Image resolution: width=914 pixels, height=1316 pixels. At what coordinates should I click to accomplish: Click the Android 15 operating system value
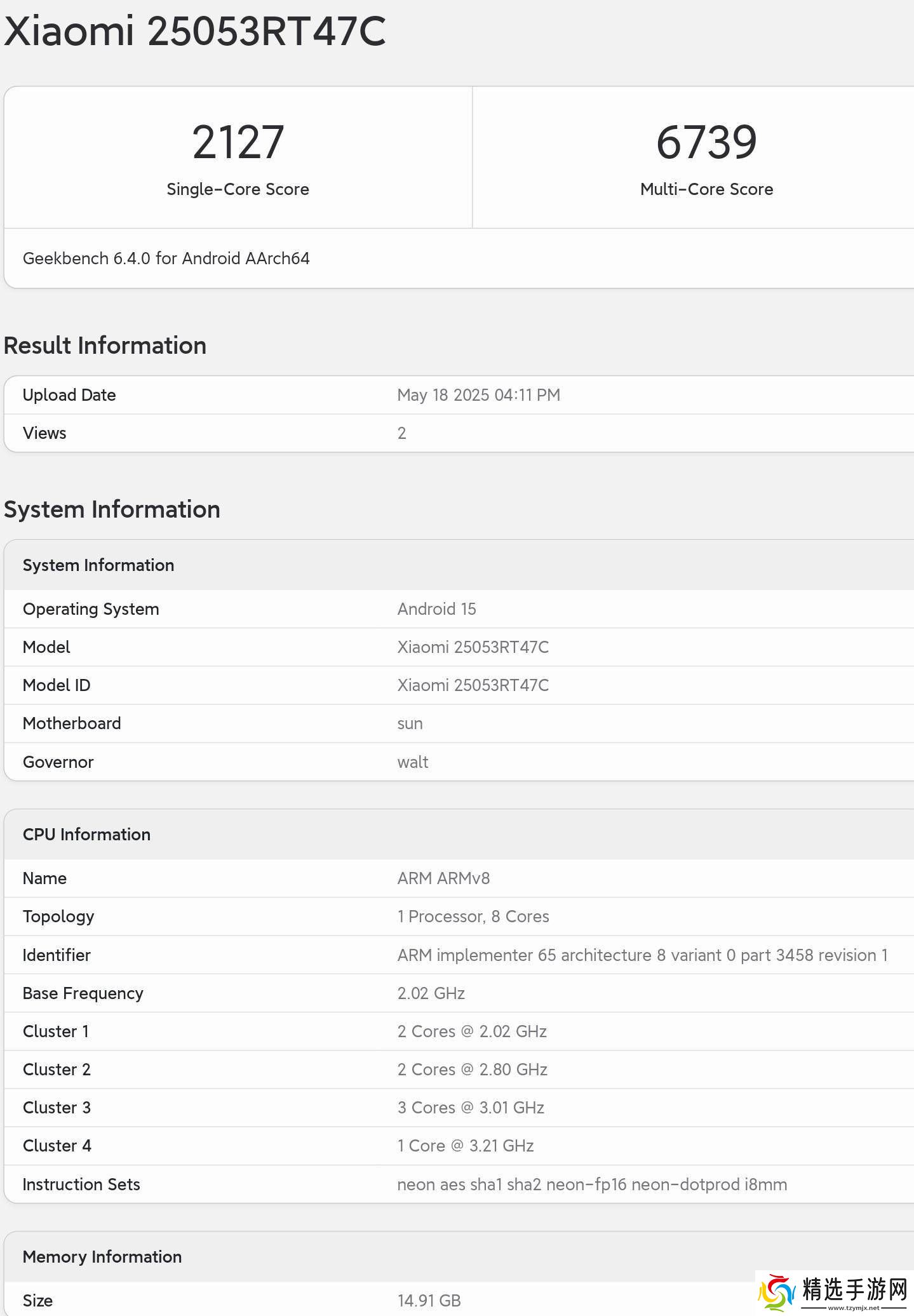pyautogui.click(x=436, y=609)
